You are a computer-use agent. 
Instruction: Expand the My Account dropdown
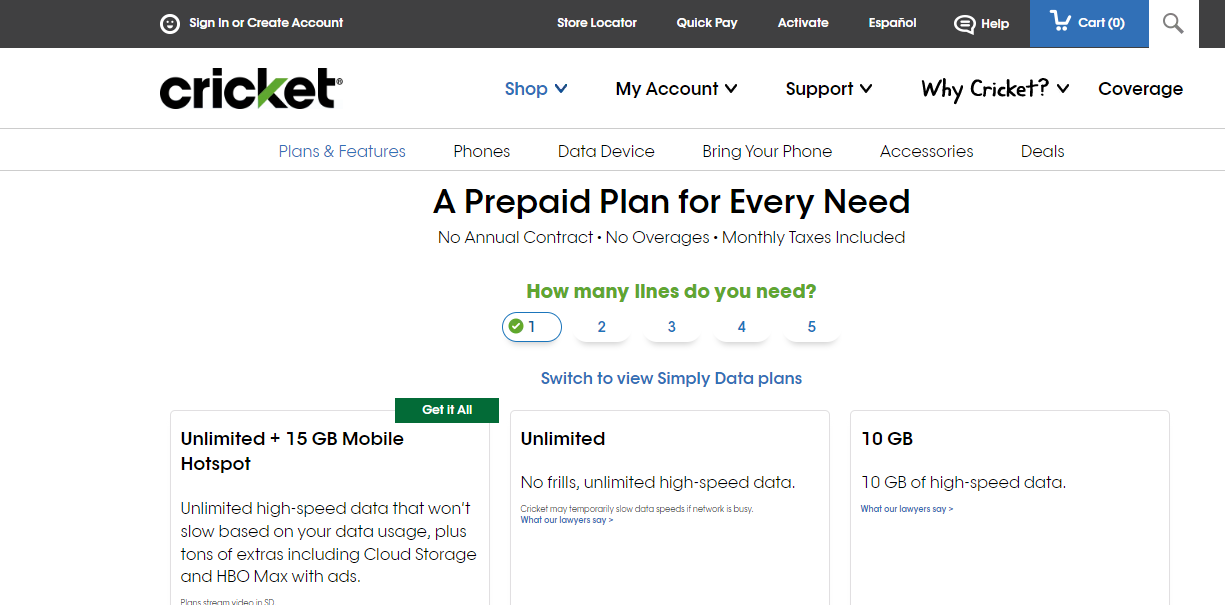coord(677,89)
